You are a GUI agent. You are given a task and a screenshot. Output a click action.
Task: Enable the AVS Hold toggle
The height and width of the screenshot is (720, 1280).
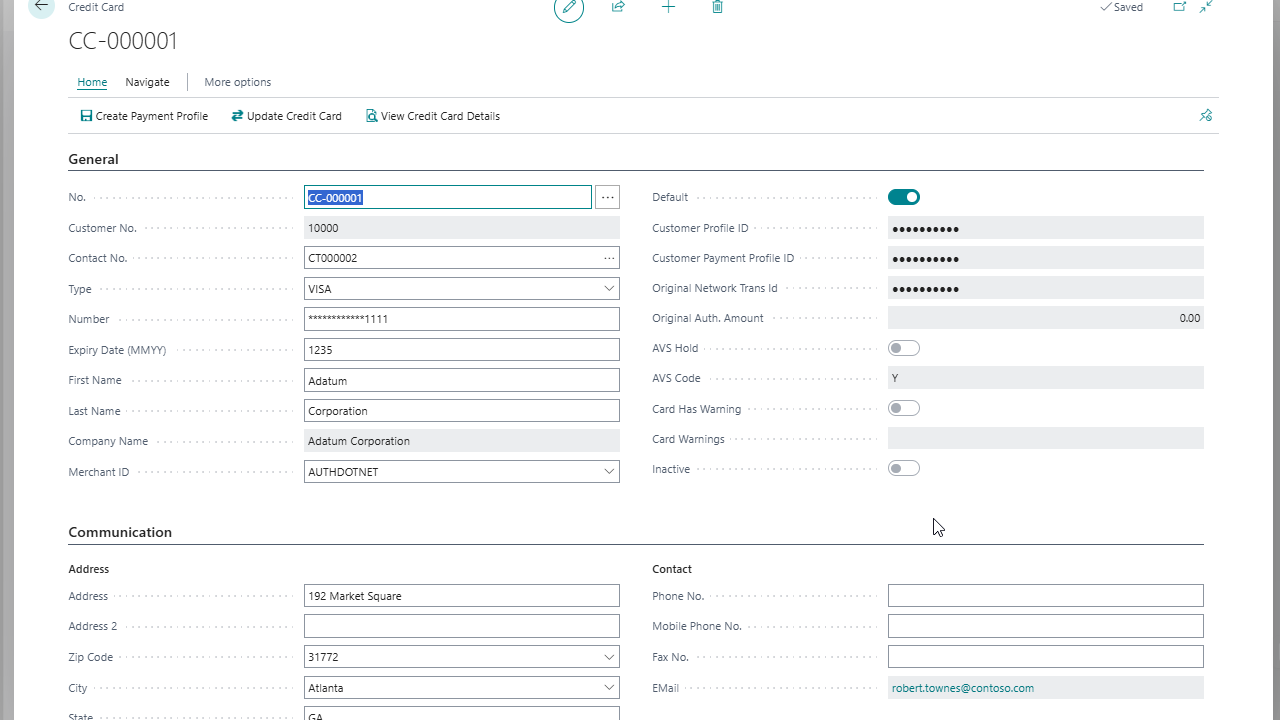coord(903,348)
